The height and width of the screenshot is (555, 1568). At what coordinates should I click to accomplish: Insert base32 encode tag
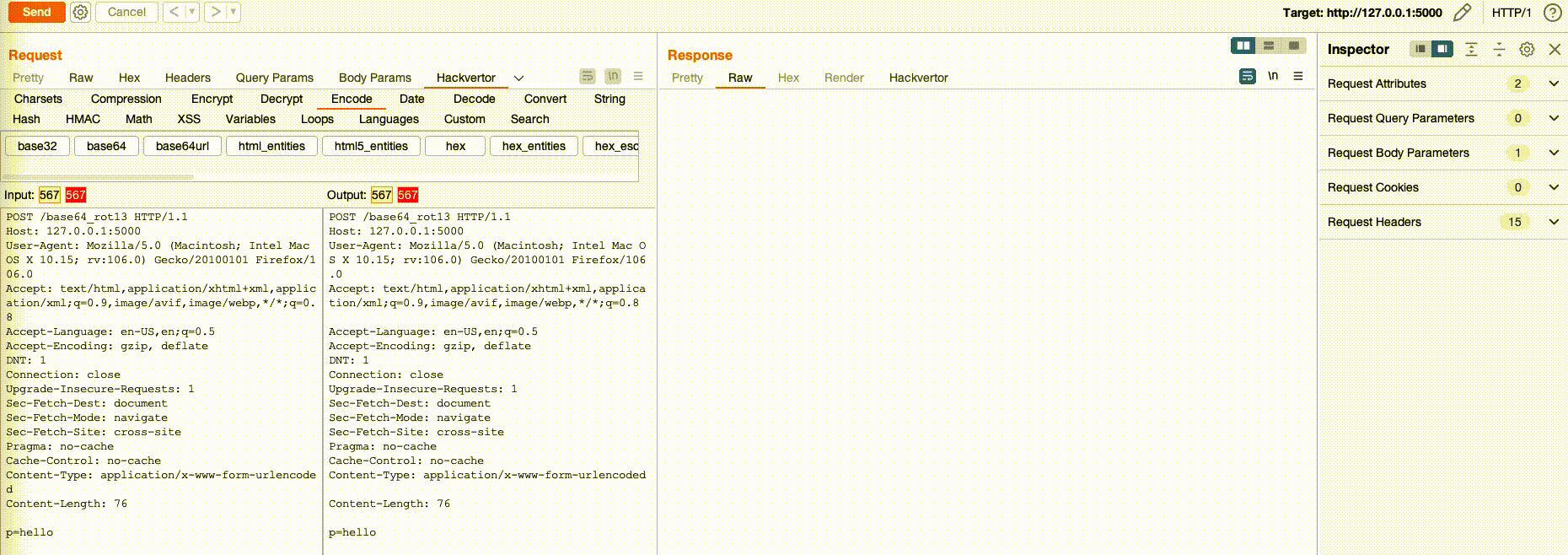pos(37,146)
